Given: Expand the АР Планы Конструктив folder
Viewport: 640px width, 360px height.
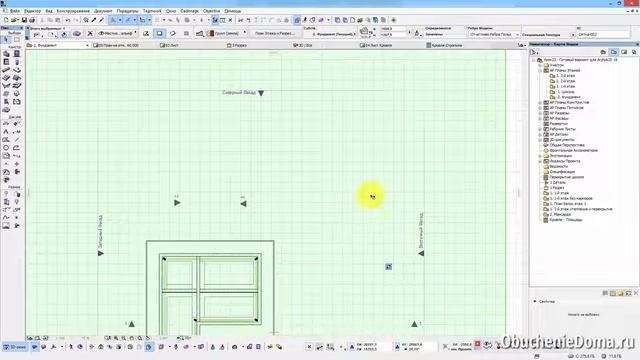Looking at the screenshot, I should coord(540,102).
